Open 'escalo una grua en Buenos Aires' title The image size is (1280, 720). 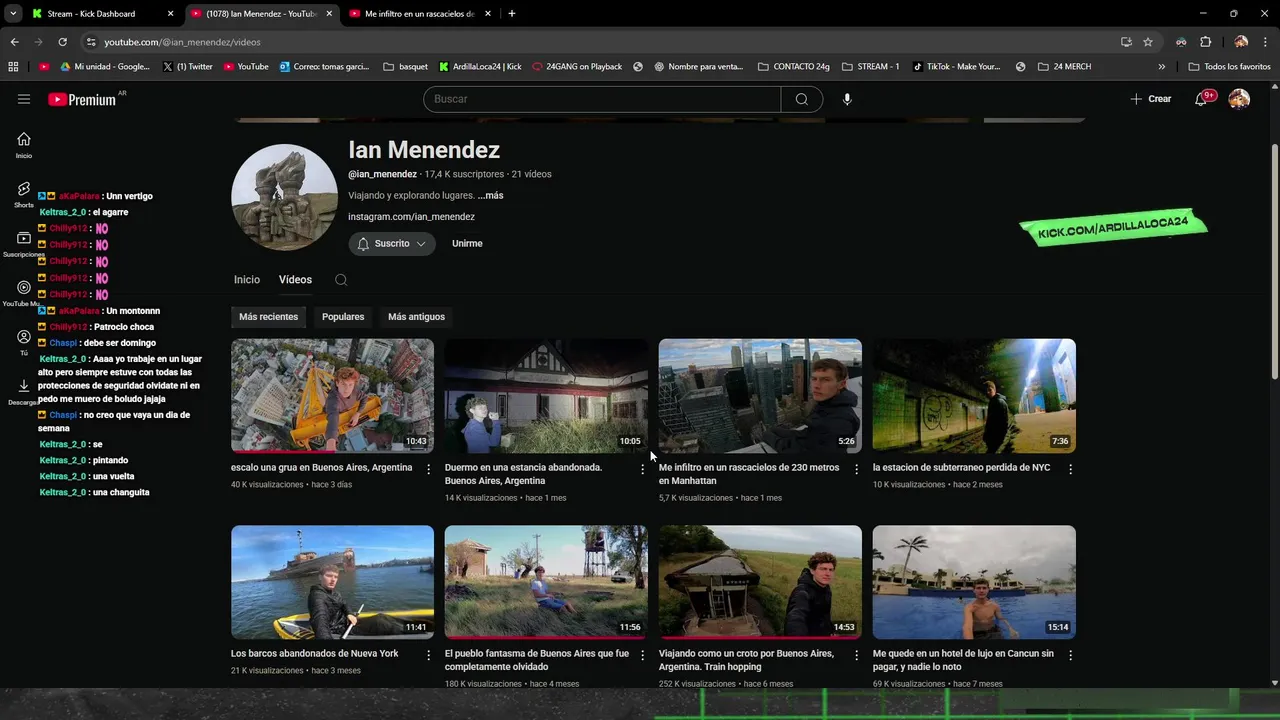pyautogui.click(x=321, y=468)
